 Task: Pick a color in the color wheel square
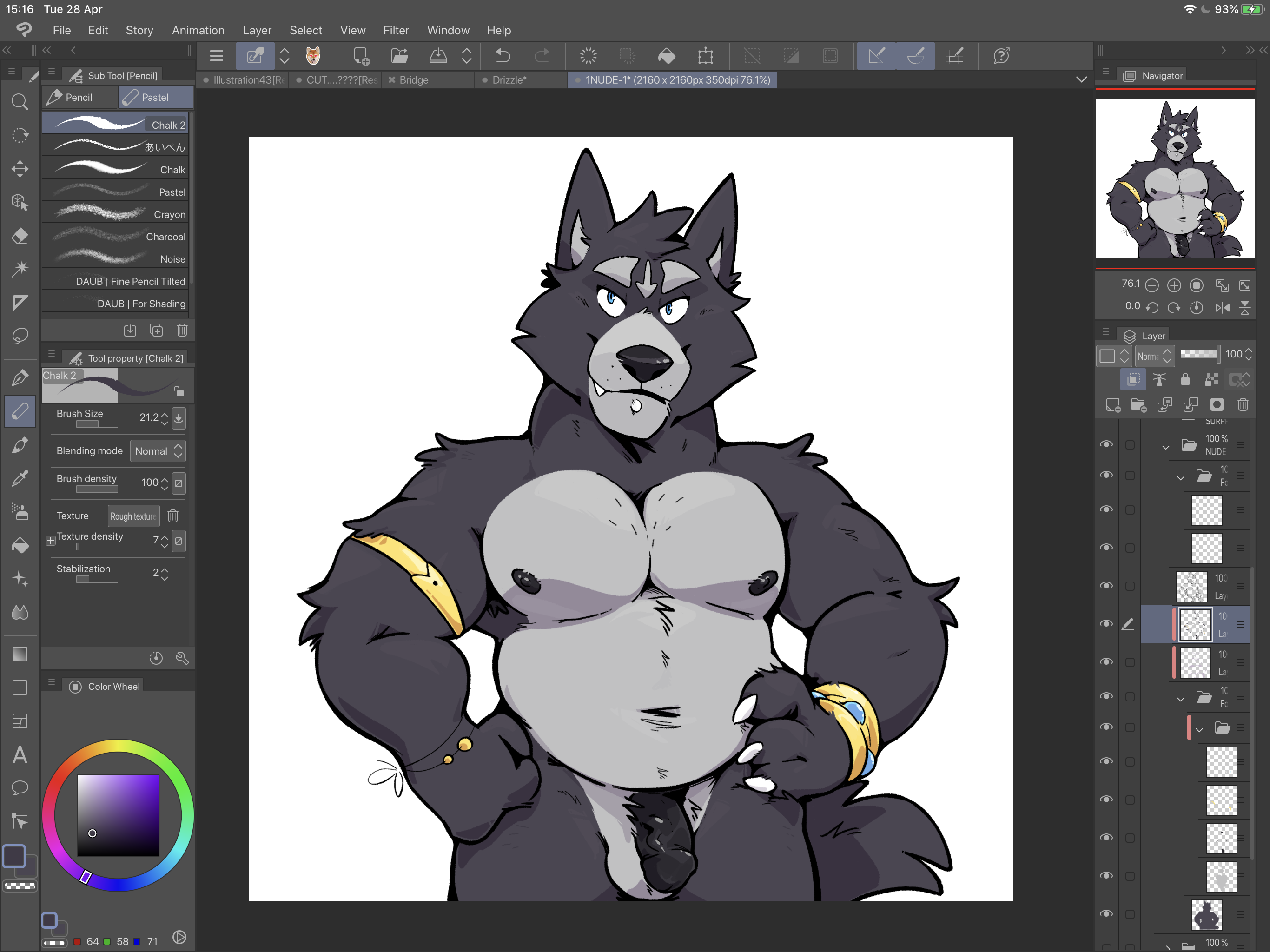118,814
